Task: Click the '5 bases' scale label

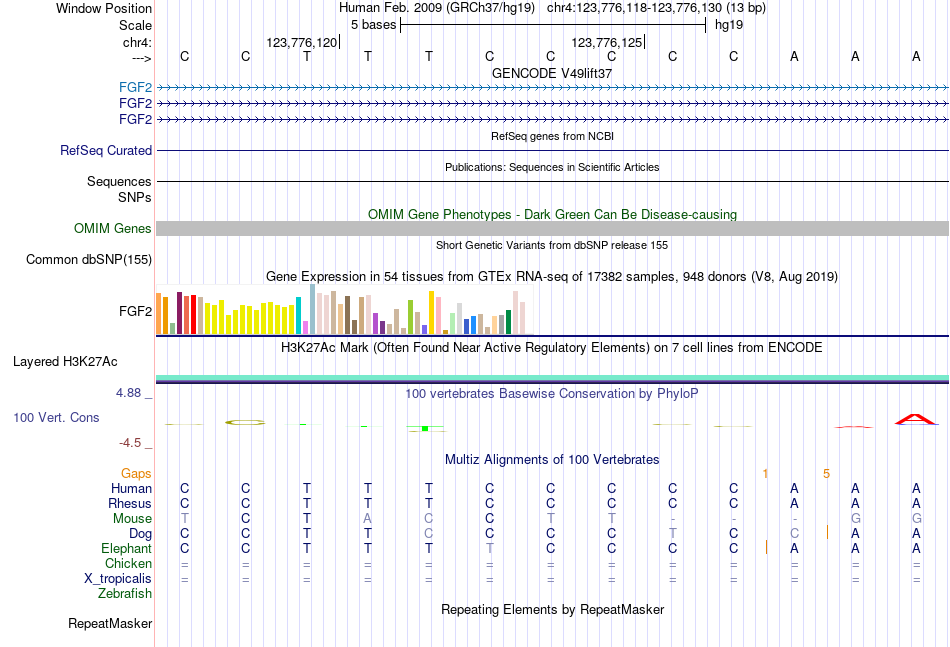Action: pyautogui.click(x=373, y=25)
